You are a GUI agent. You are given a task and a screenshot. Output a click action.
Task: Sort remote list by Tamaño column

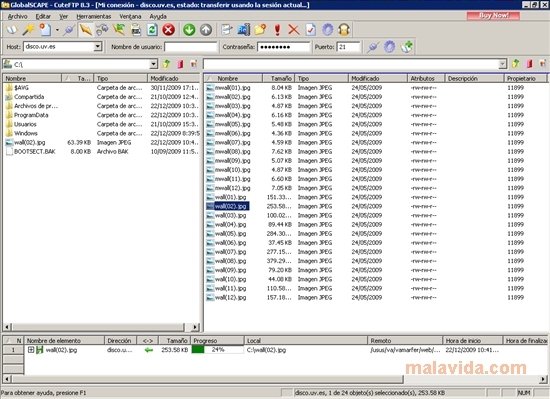pyautogui.click(x=279, y=78)
